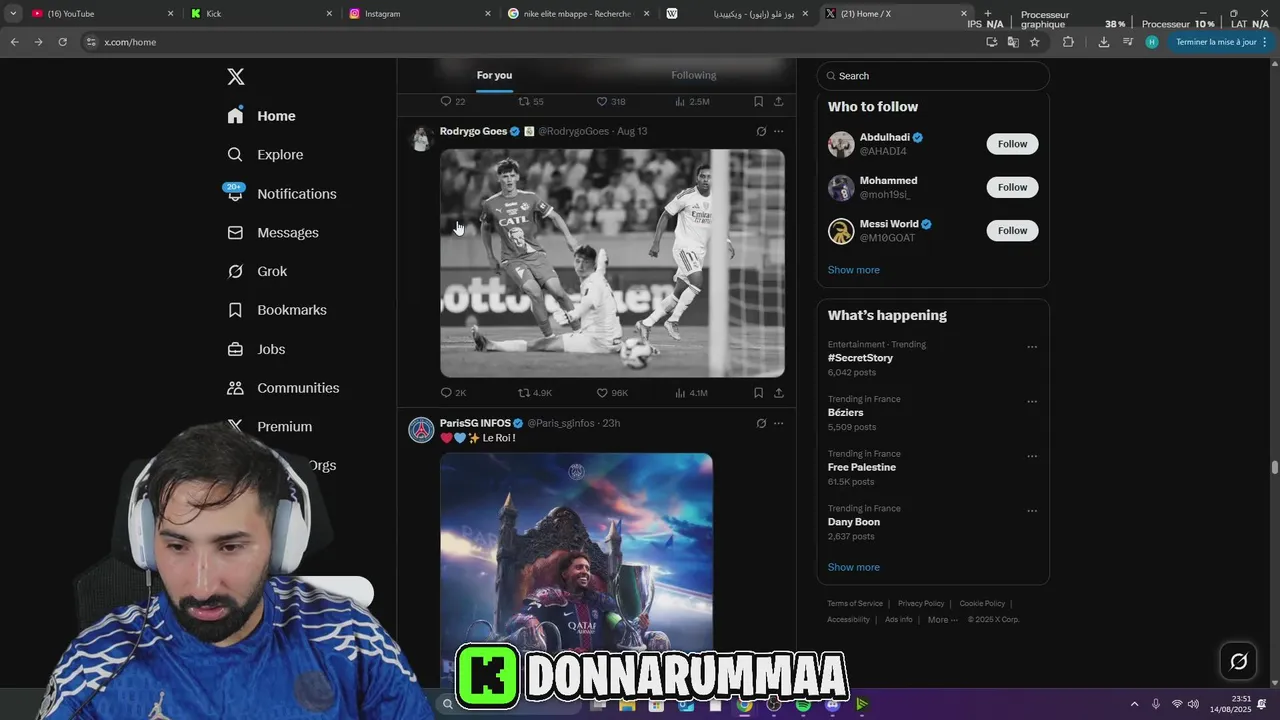Repost Rodrygo Goes post
Viewport: 1280px width, 720px height.
click(534, 393)
